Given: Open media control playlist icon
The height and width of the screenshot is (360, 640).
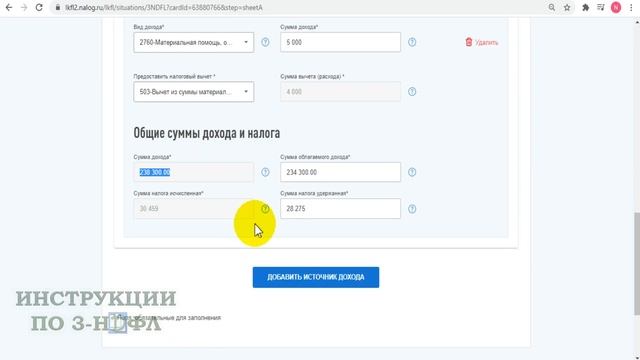Looking at the screenshot, I should pos(600,7).
